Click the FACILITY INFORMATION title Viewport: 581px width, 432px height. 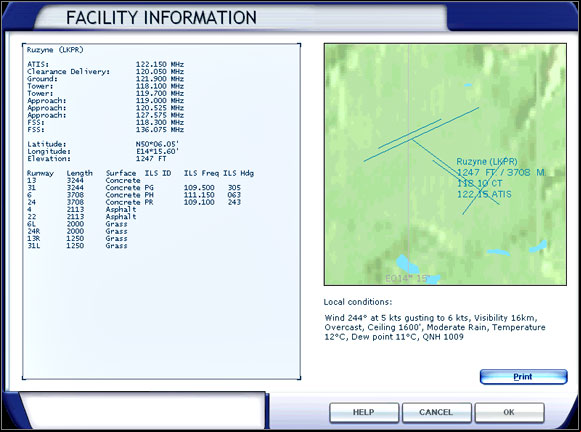coord(161,17)
